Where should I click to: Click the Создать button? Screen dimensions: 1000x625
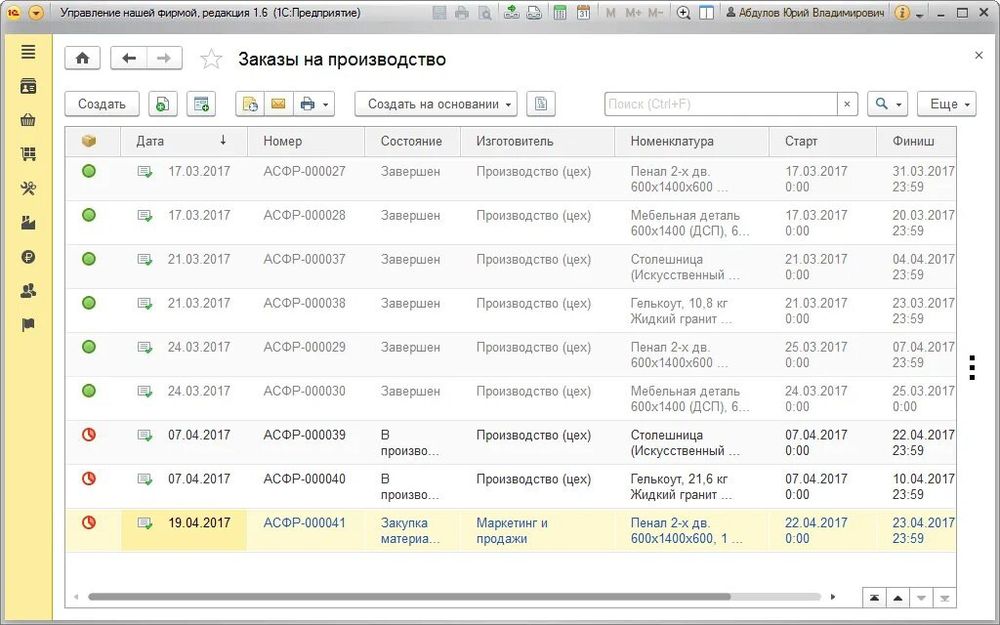click(102, 104)
